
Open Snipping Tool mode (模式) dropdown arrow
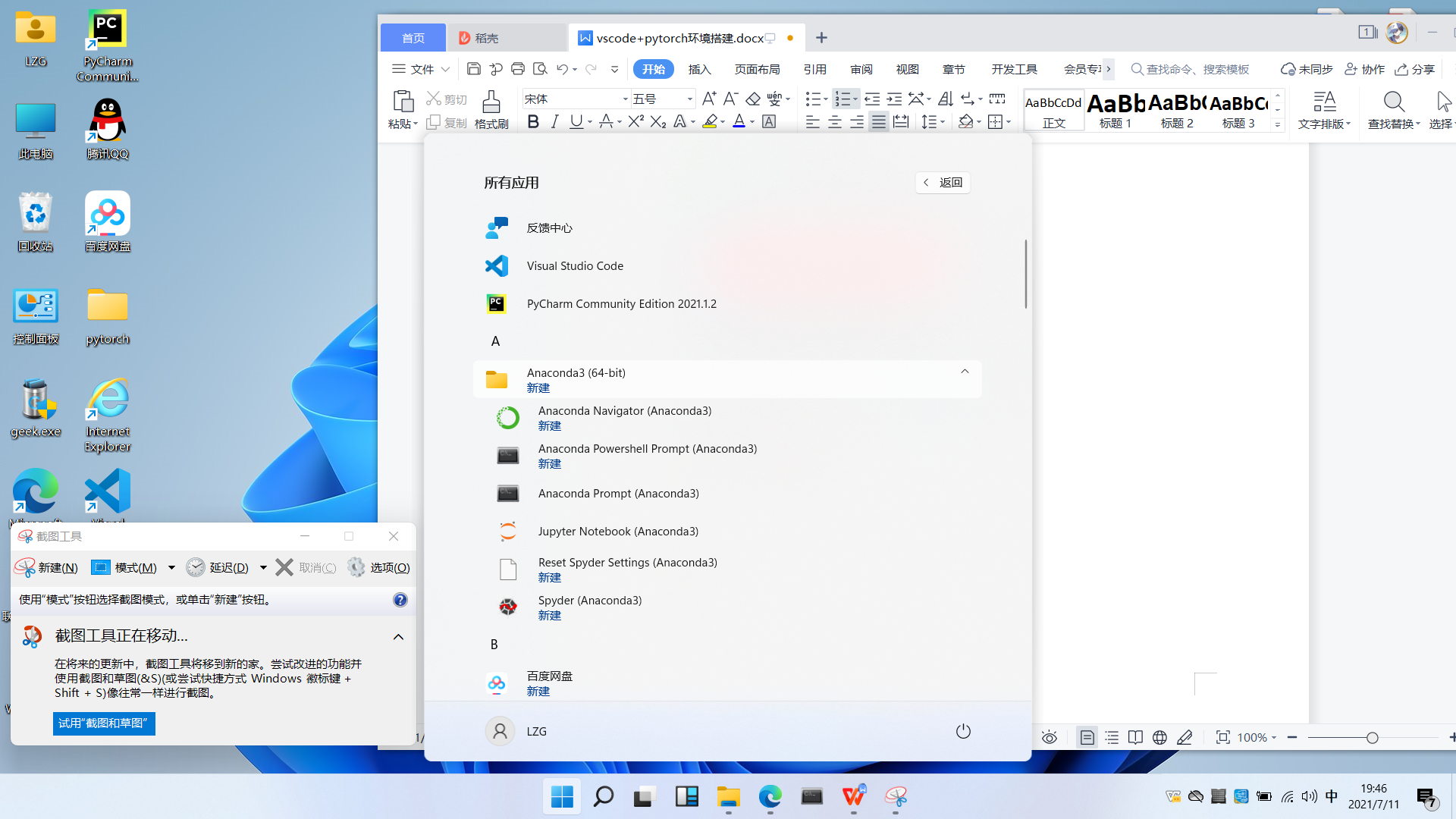point(171,567)
